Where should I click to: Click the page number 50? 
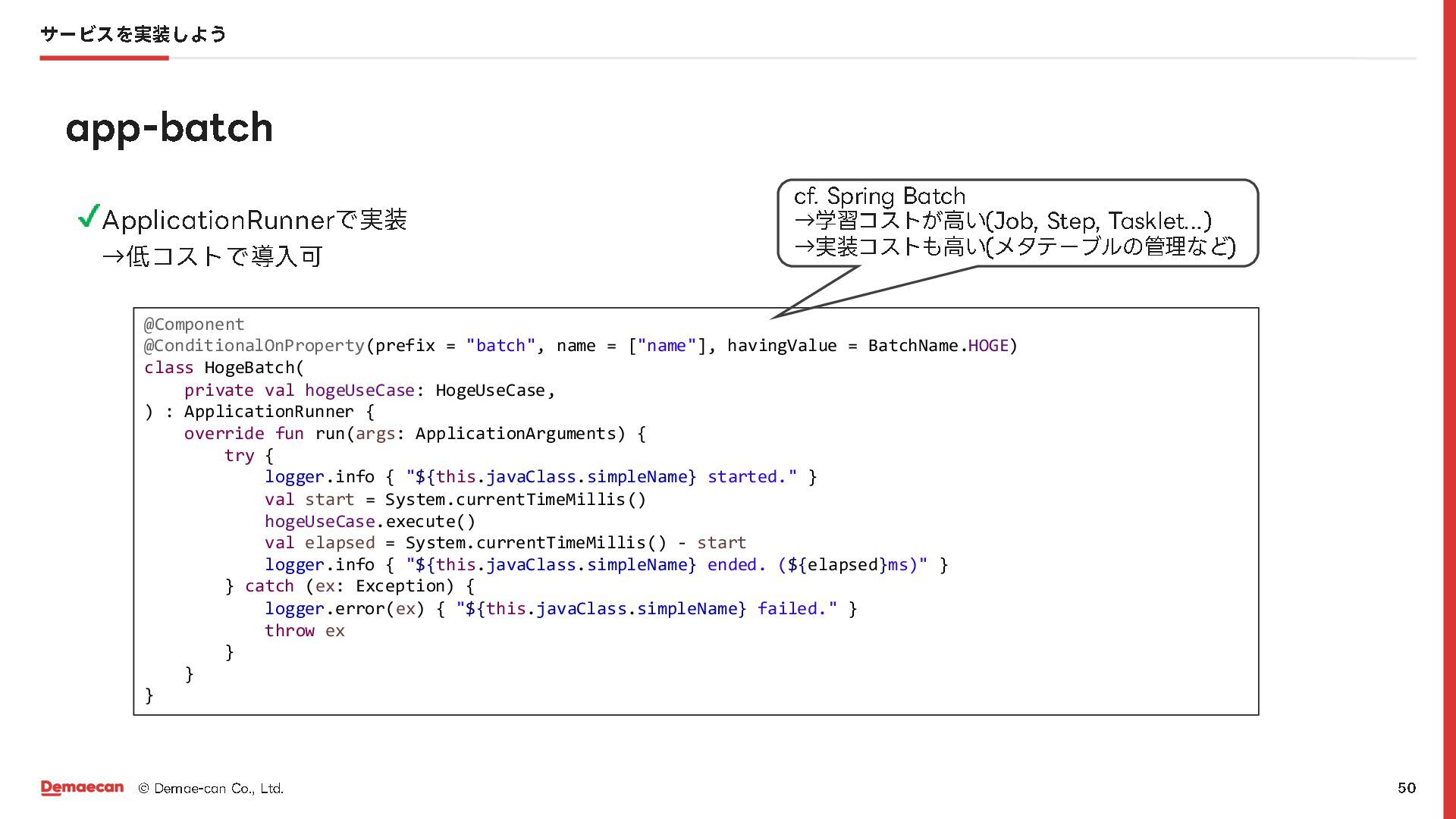[x=1406, y=788]
